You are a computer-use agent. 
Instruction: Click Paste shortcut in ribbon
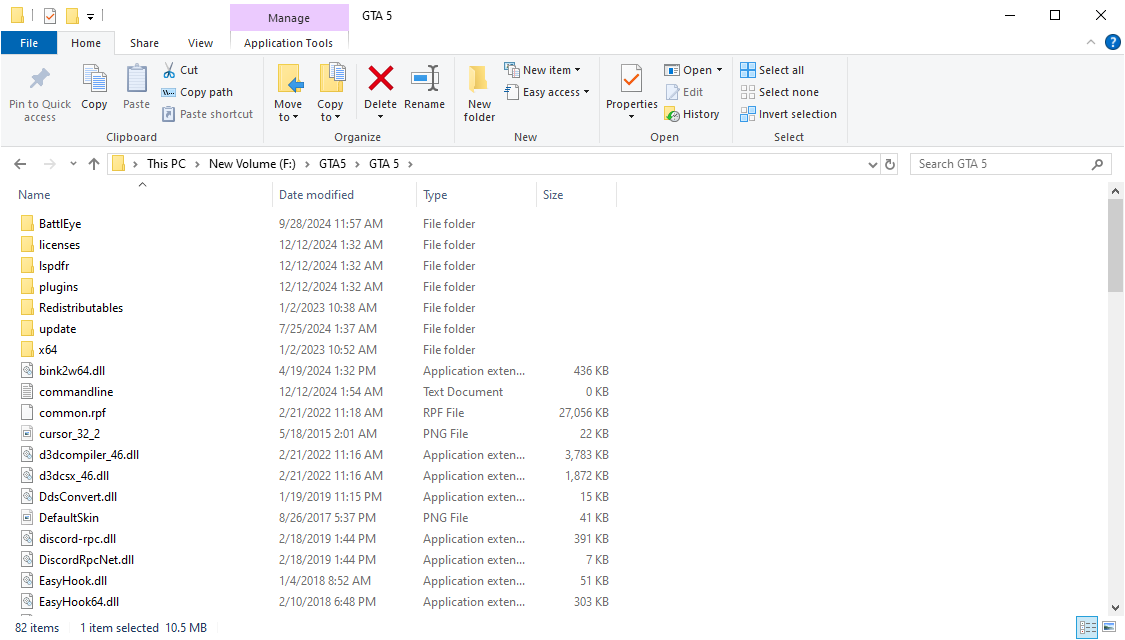pos(207,114)
